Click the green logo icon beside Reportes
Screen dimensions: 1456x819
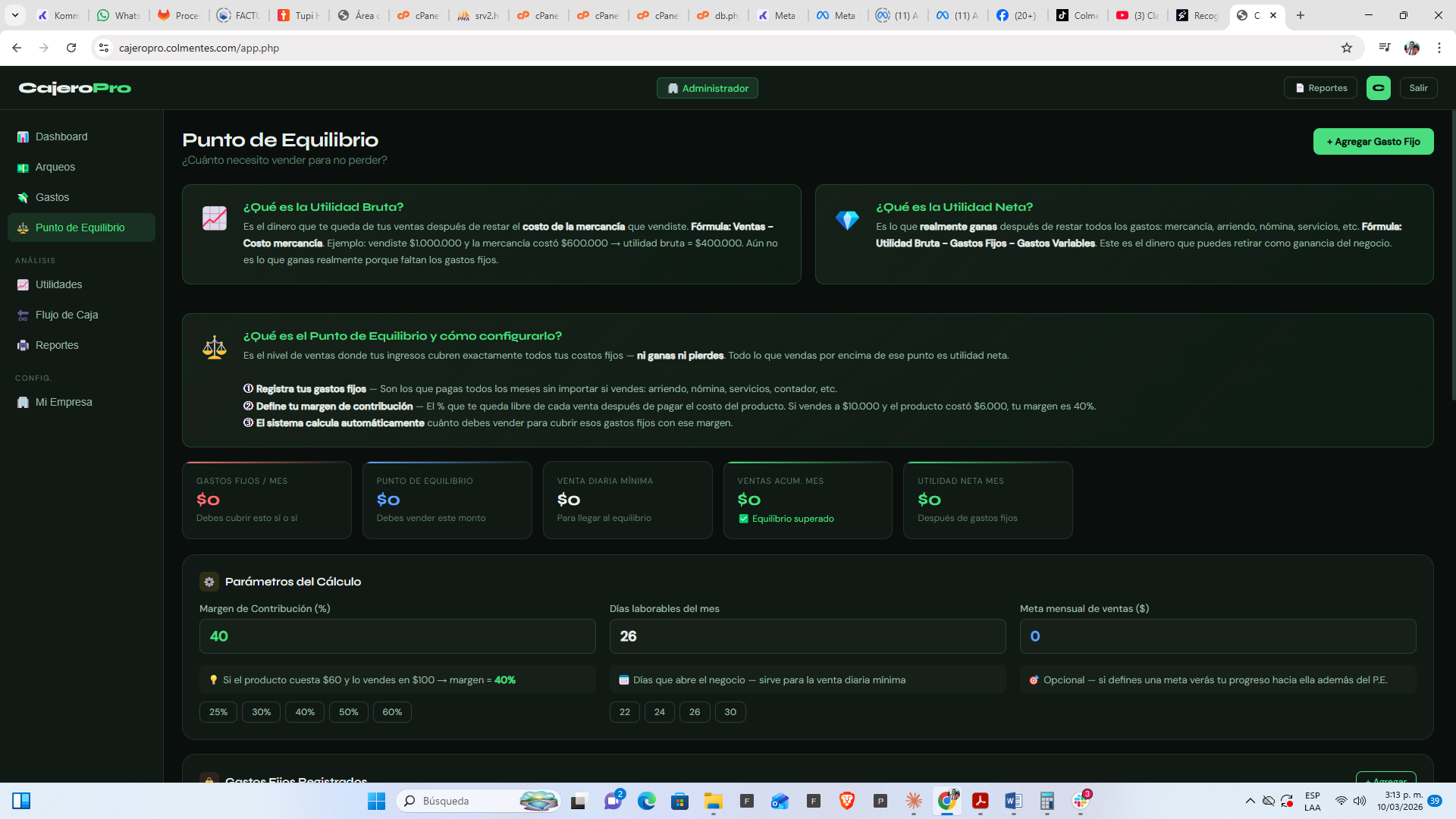click(x=1378, y=88)
